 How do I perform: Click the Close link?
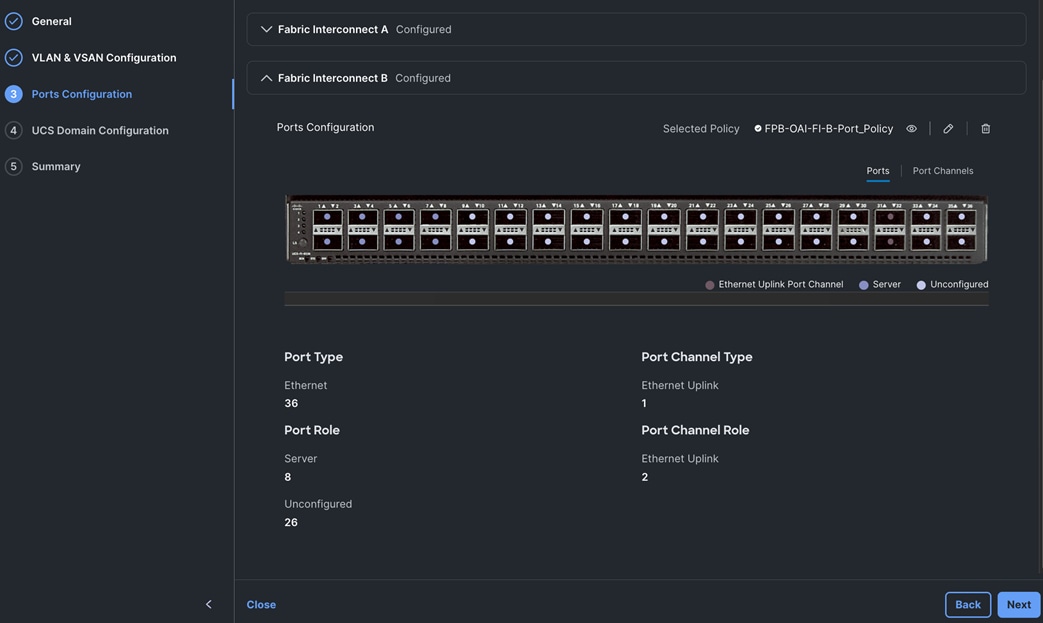261,604
